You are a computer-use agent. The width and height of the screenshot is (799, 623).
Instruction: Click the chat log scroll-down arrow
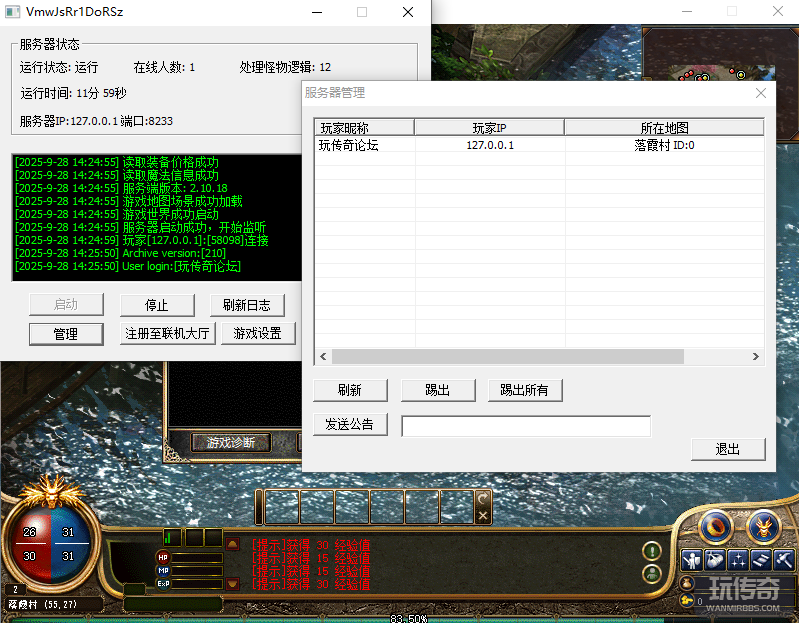[232, 583]
